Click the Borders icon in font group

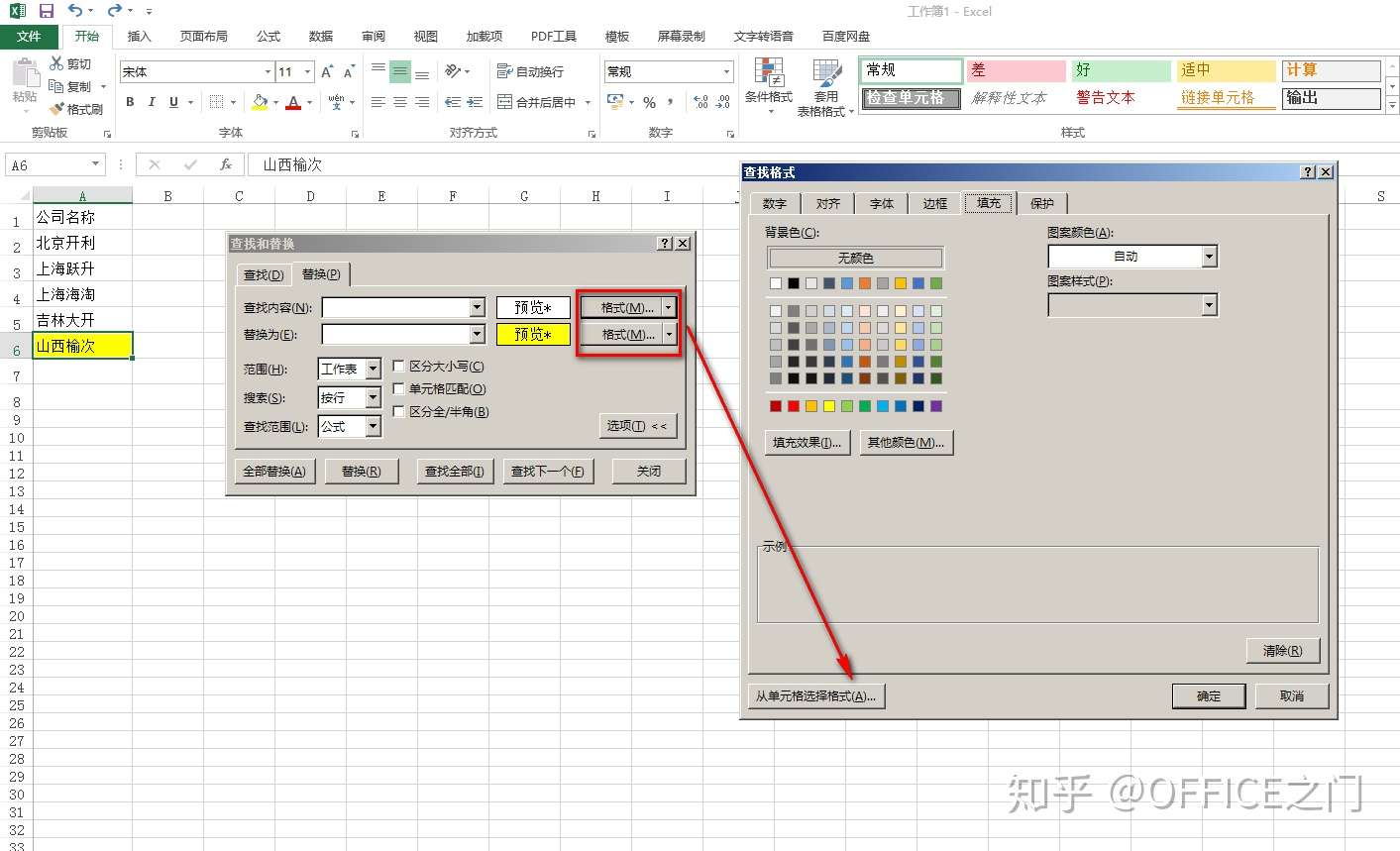[x=217, y=102]
